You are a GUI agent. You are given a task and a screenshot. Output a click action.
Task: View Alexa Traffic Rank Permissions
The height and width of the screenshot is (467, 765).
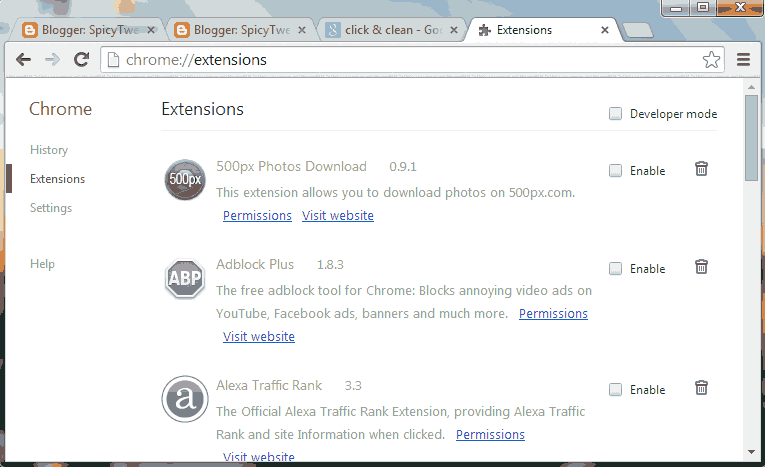coord(490,434)
